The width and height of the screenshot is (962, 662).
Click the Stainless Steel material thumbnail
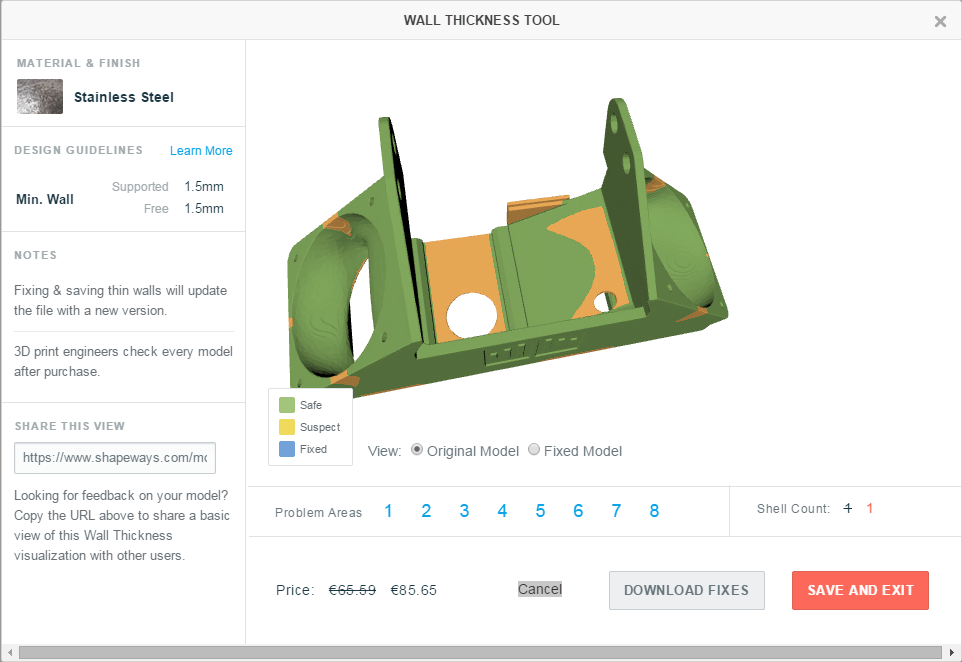coord(39,96)
